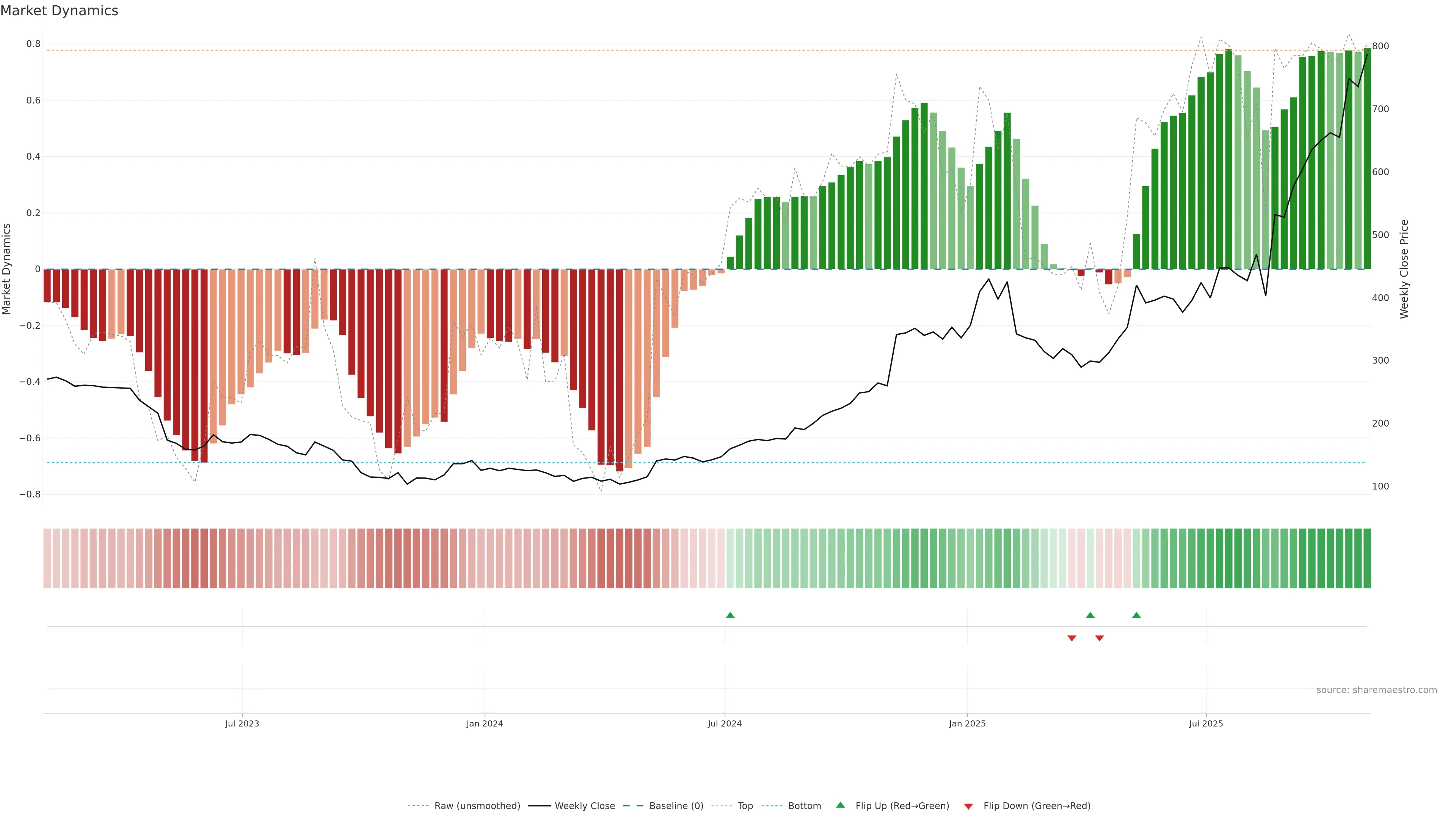The image size is (1456, 819).
Task: Click the Bottom legend label
Action: point(804,806)
